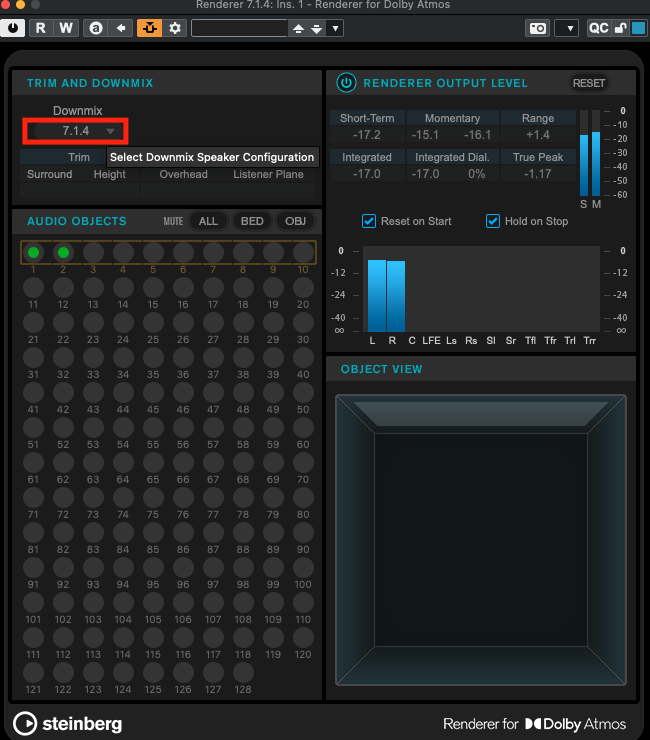Toggle audio object 15
The width and height of the screenshot is (650, 740).
coord(153,287)
